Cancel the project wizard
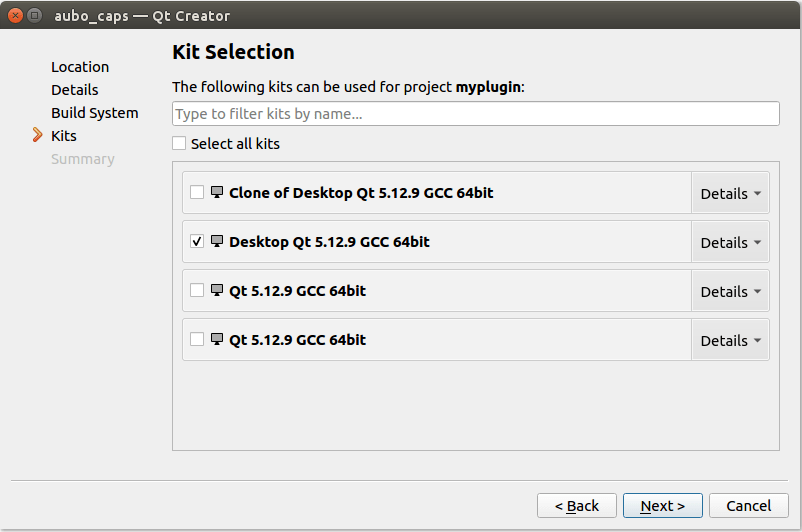The height and width of the screenshot is (532, 802). point(748,506)
